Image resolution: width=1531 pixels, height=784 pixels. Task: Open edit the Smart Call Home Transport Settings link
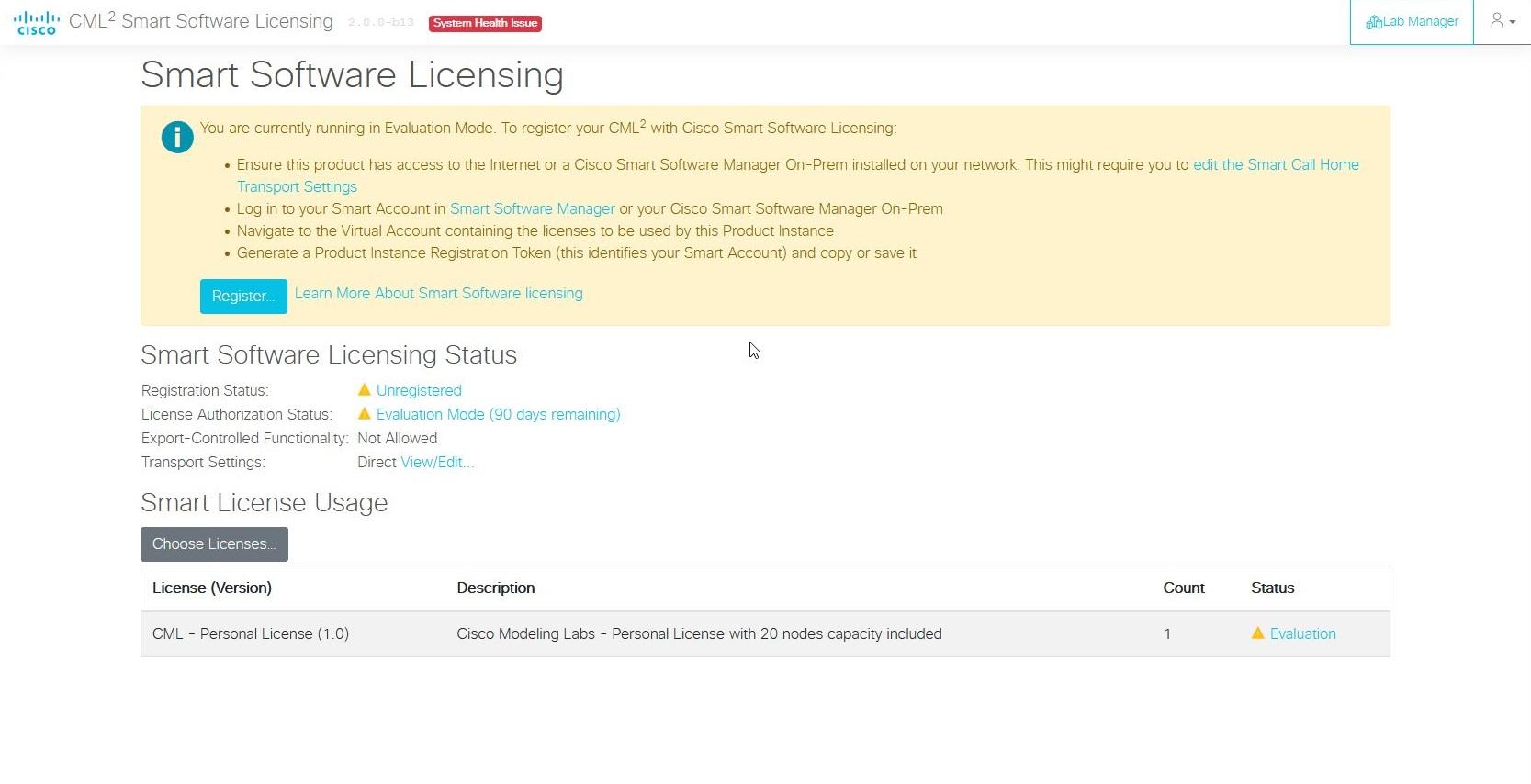[x=1276, y=165]
